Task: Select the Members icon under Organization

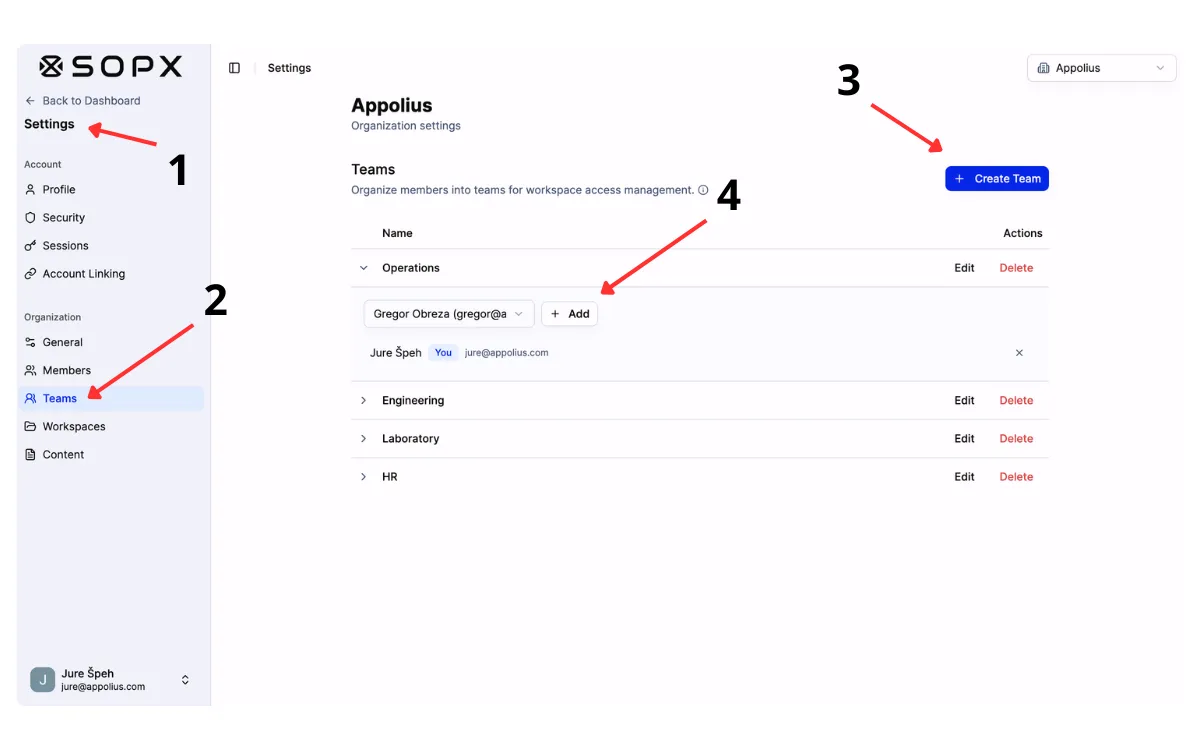Action: point(30,370)
